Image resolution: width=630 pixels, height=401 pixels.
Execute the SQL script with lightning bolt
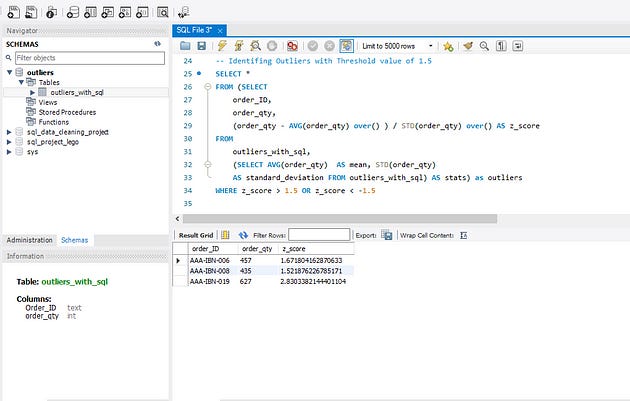pos(220,46)
